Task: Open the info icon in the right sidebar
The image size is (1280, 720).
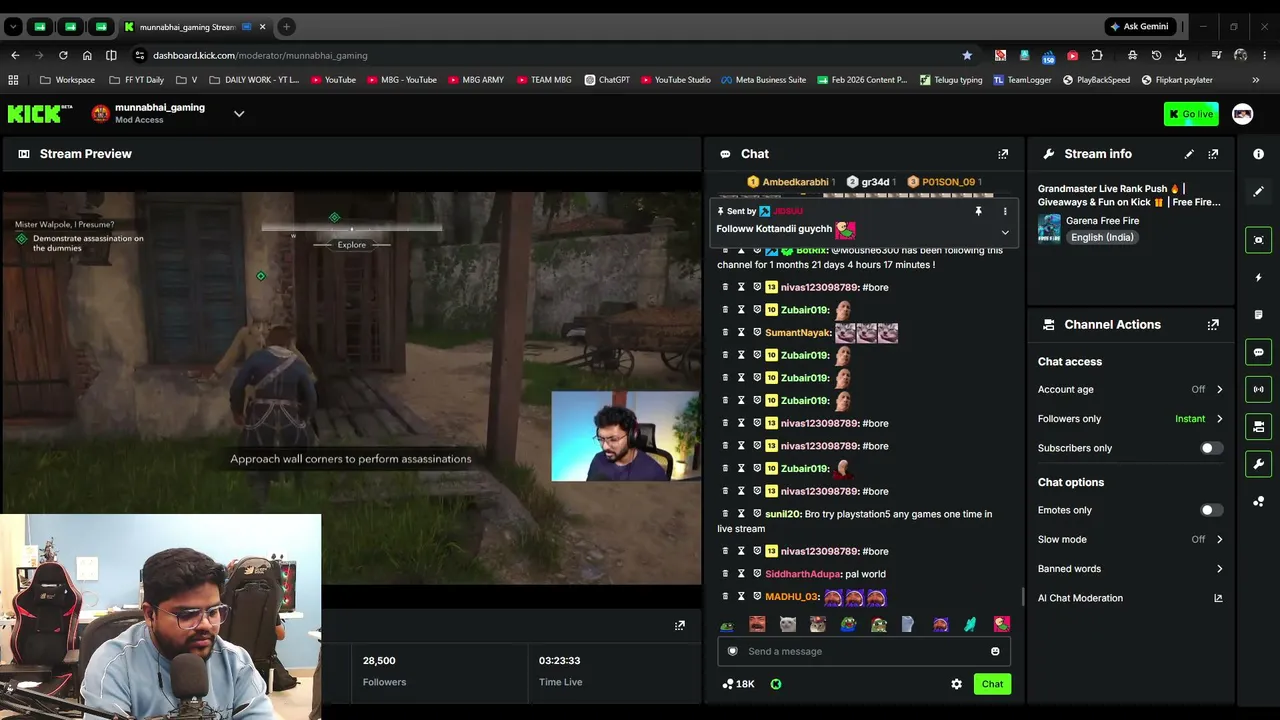Action: (x=1258, y=154)
